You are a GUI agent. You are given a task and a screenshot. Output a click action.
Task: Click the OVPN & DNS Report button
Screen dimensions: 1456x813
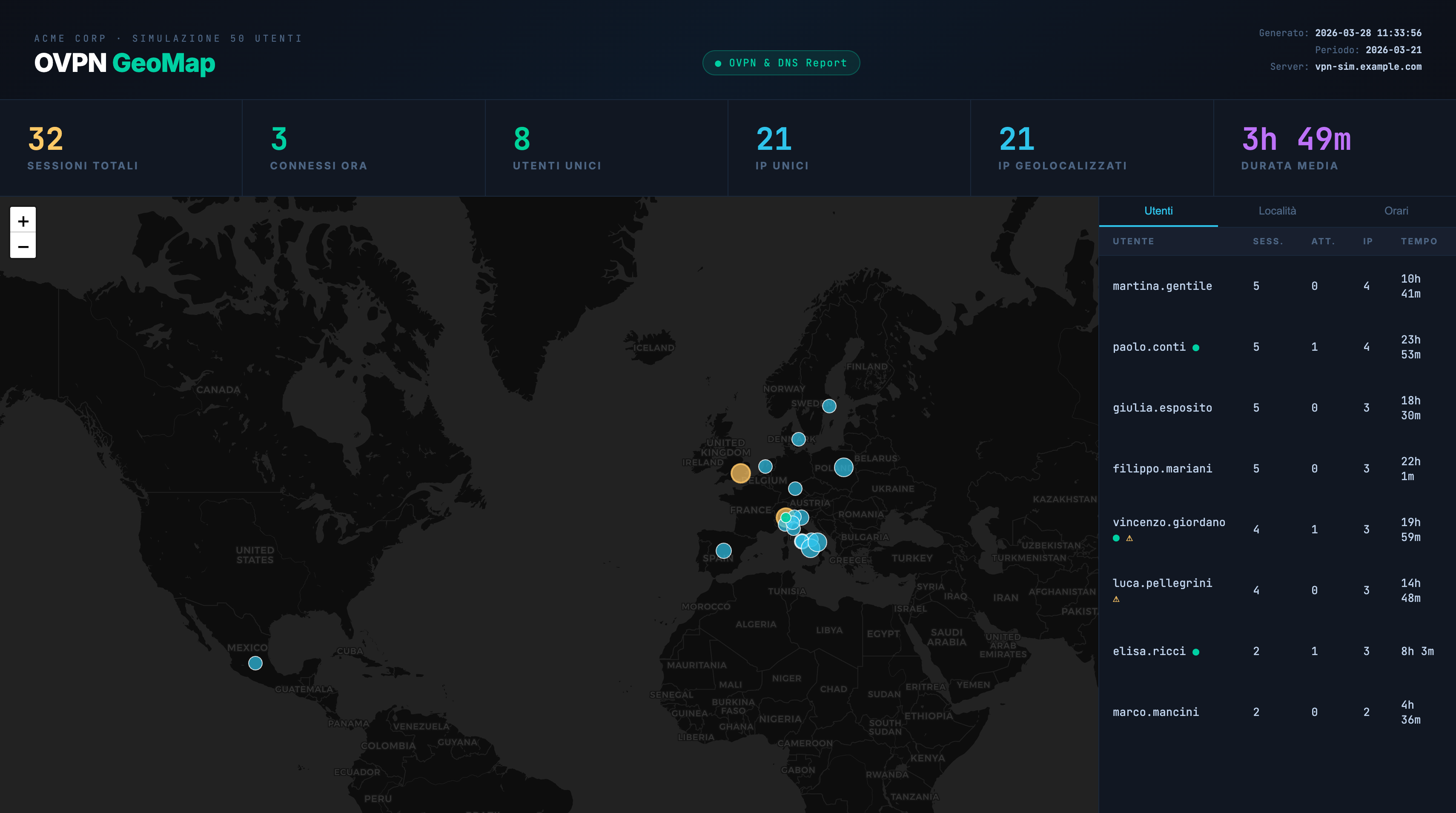click(x=781, y=63)
